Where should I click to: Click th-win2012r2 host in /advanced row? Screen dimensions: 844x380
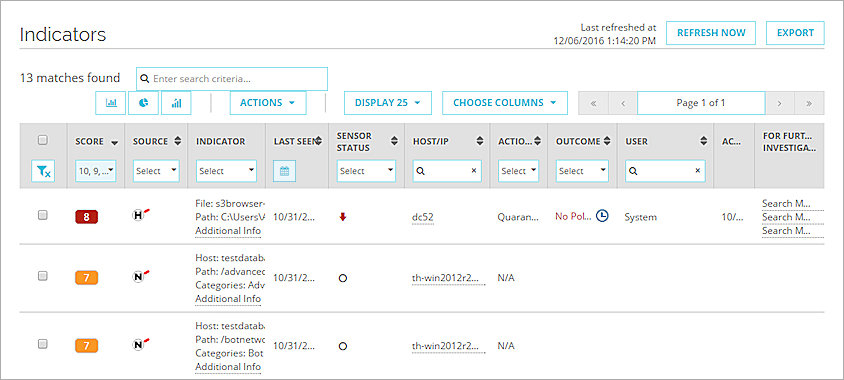click(x=448, y=278)
